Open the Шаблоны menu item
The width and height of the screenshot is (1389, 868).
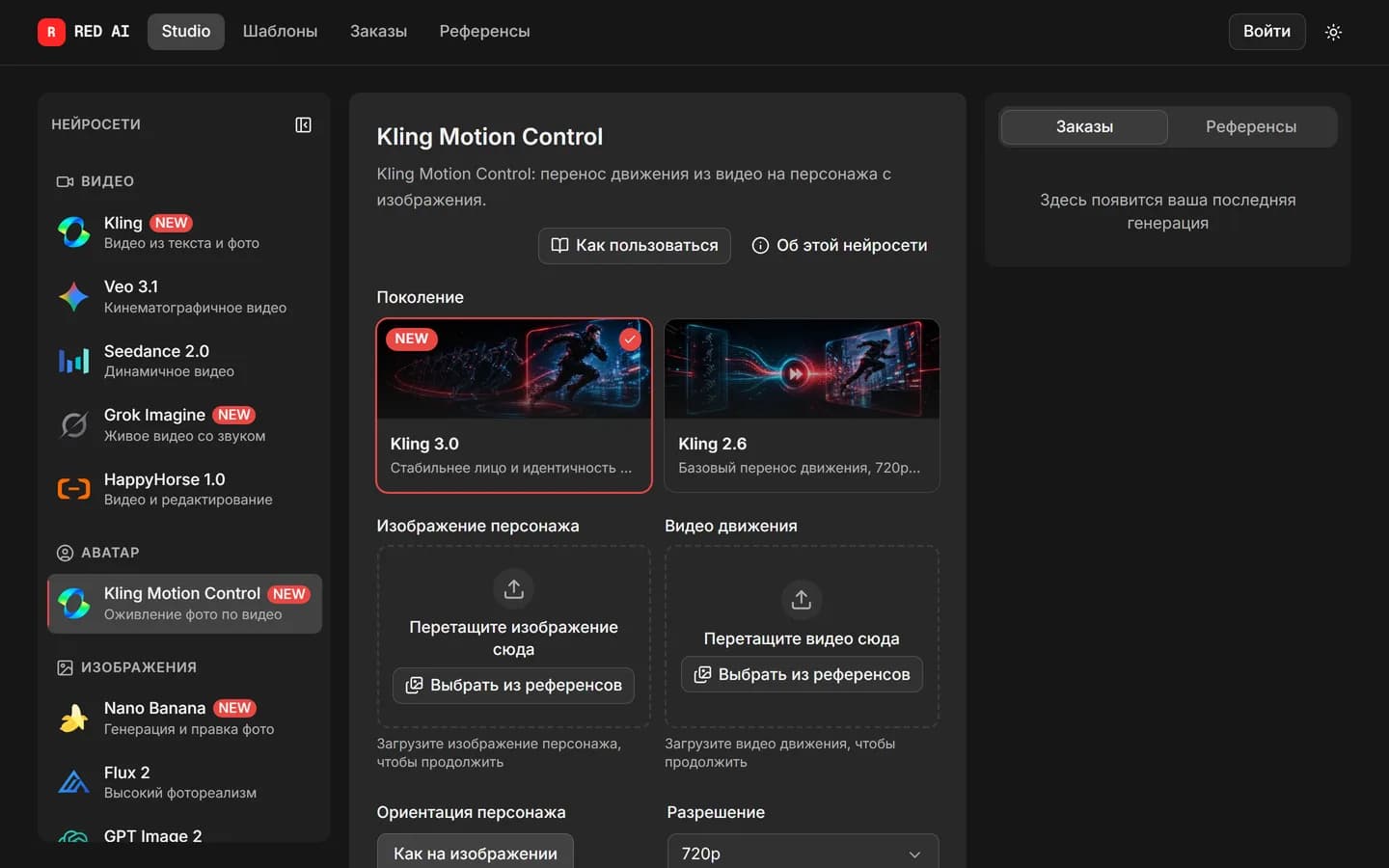point(280,32)
